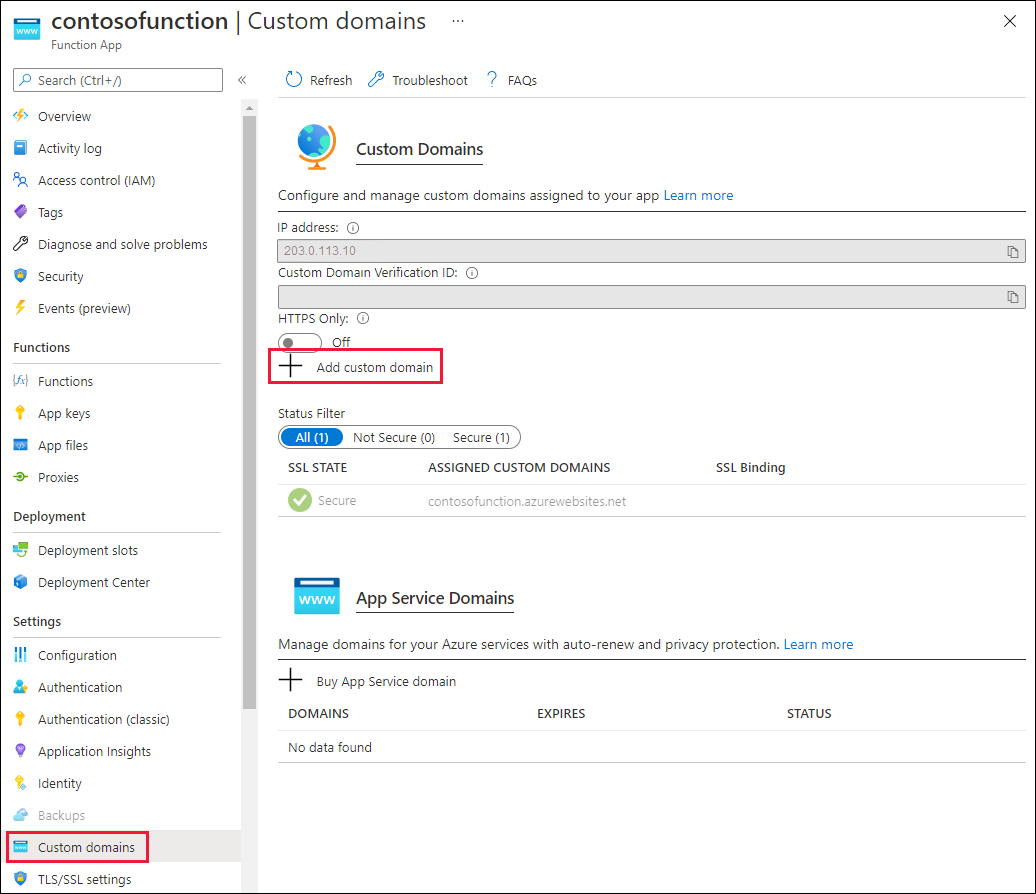1036x894 pixels.
Task: Filter domains by Secure (1) status
Action: tap(482, 437)
